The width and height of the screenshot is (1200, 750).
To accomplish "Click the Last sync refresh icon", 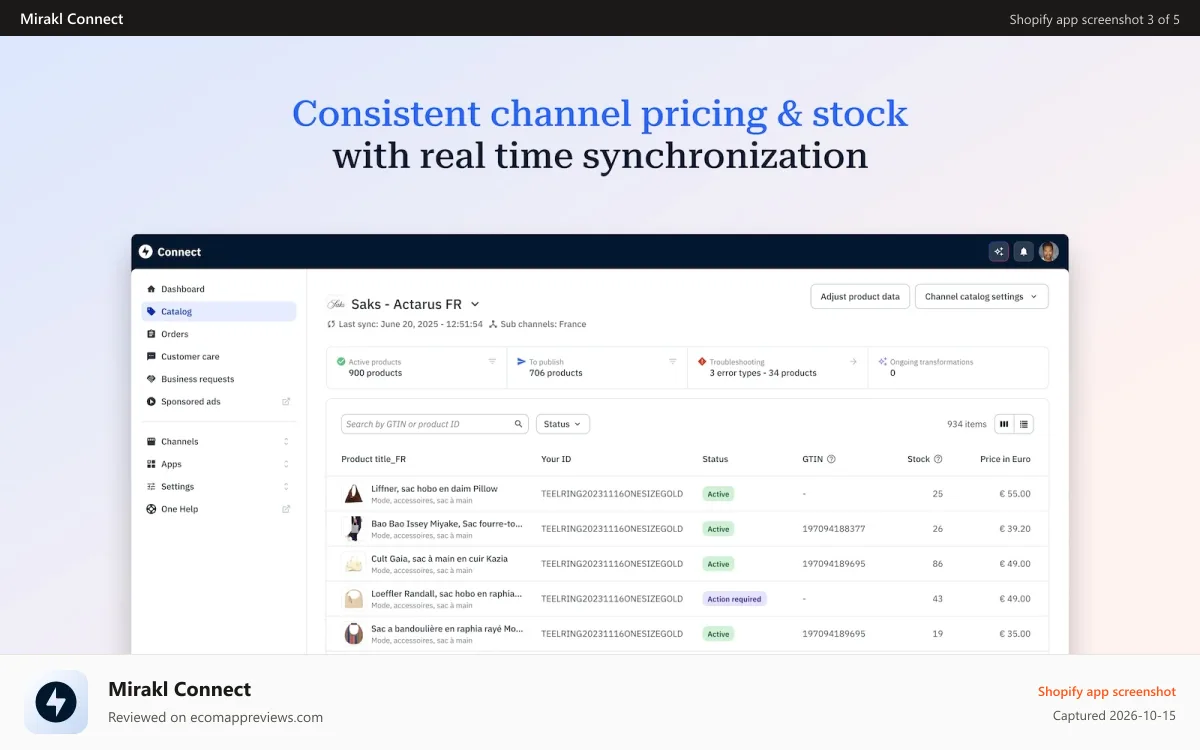I will [x=331, y=324].
